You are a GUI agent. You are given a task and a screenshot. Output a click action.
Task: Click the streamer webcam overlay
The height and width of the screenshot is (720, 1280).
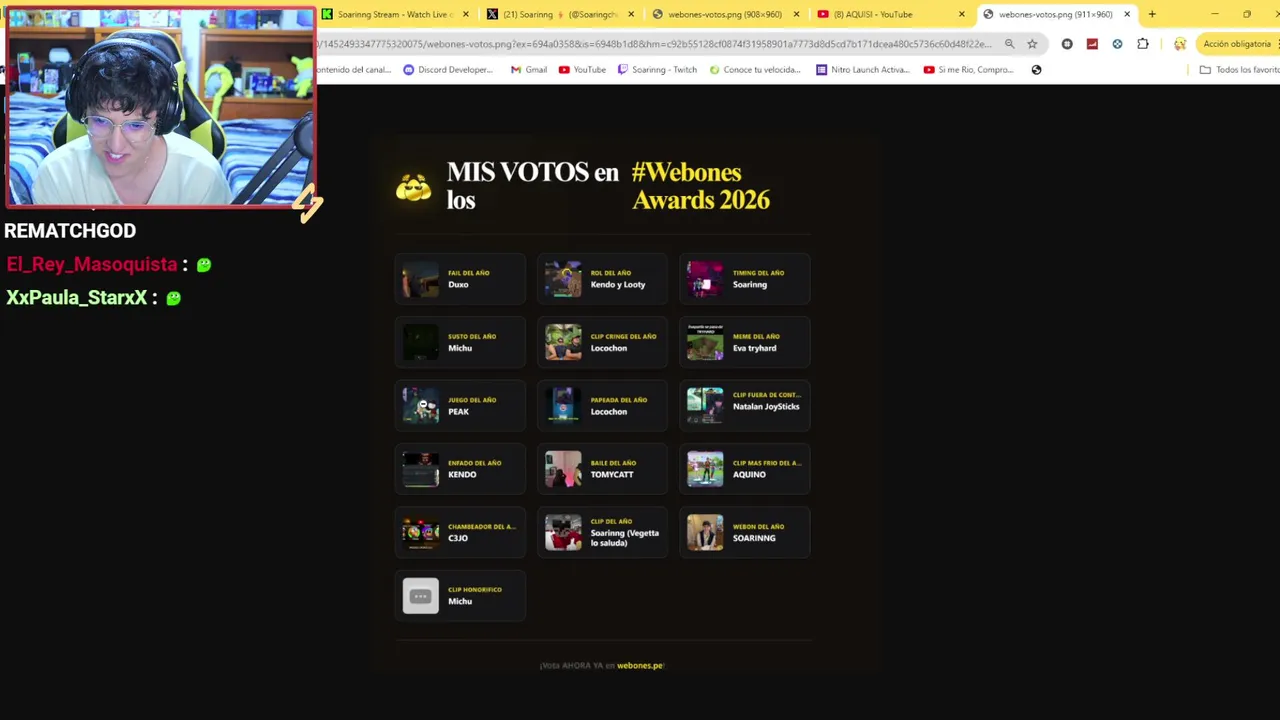[160, 107]
